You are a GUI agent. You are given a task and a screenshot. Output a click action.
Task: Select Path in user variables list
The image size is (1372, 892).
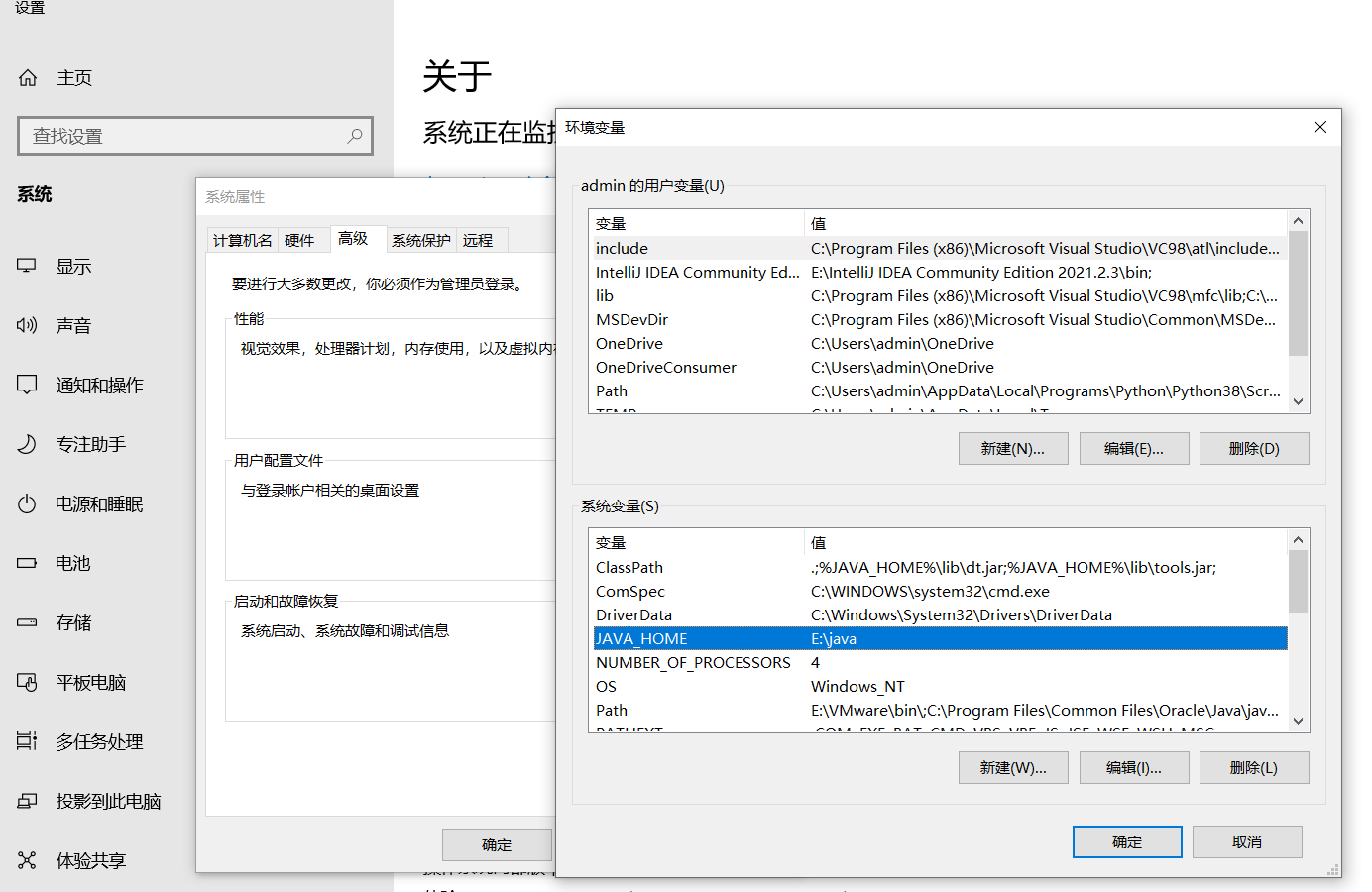coord(939,390)
